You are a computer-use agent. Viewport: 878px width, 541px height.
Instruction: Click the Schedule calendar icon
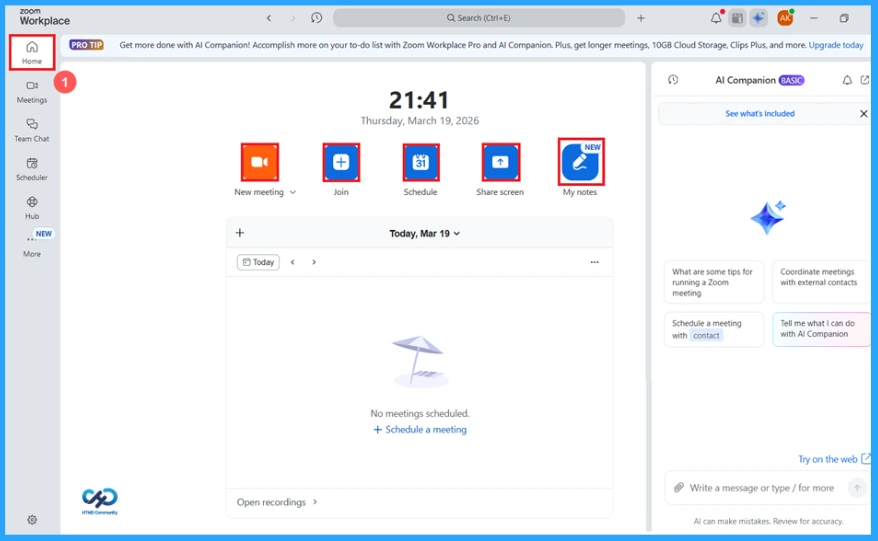[x=421, y=162]
